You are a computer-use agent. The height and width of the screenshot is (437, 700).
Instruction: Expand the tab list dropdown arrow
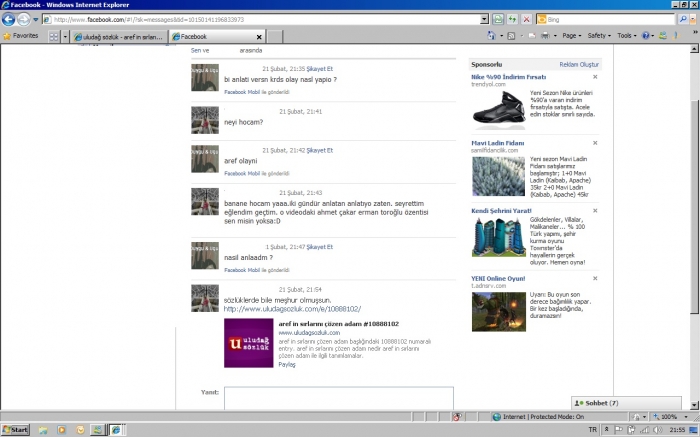pyautogui.click(x=65, y=37)
